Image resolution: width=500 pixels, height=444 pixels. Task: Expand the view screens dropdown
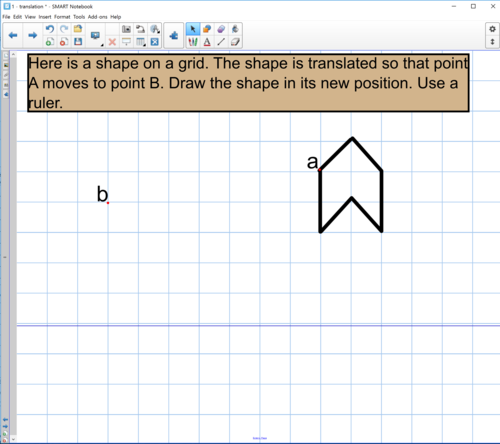tap(96, 36)
